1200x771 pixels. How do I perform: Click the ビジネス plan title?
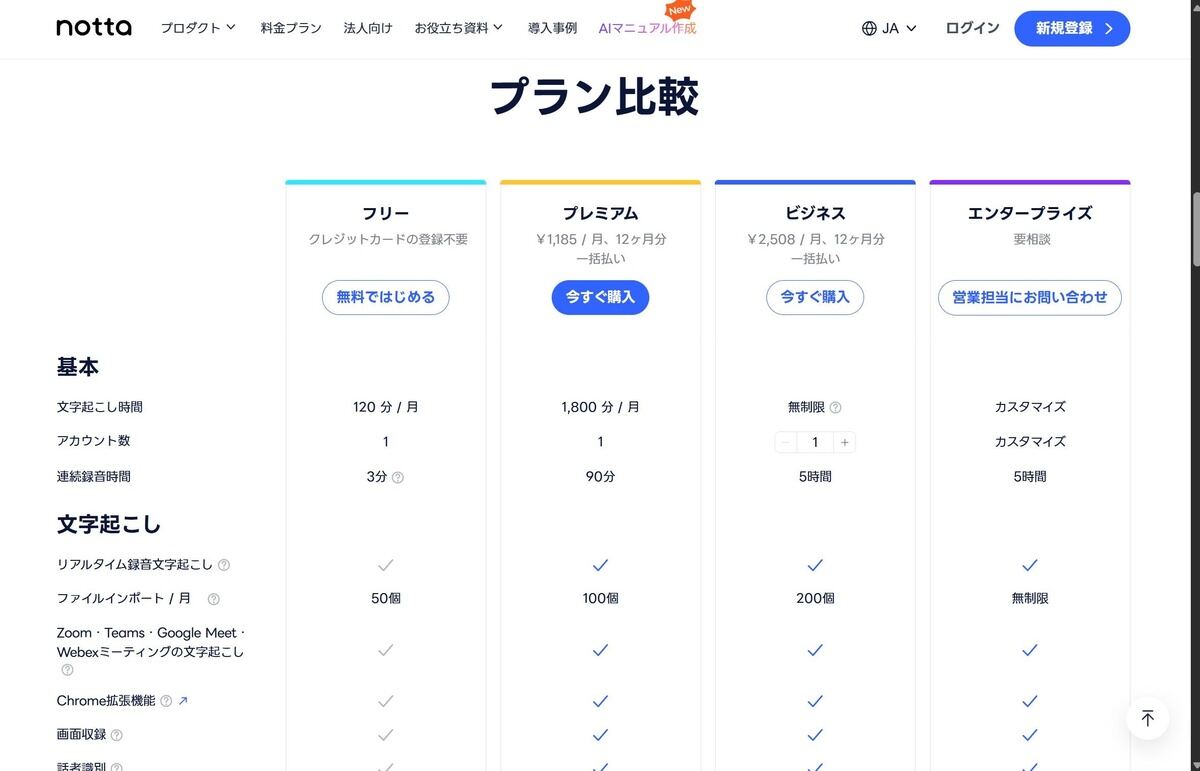(815, 213)
